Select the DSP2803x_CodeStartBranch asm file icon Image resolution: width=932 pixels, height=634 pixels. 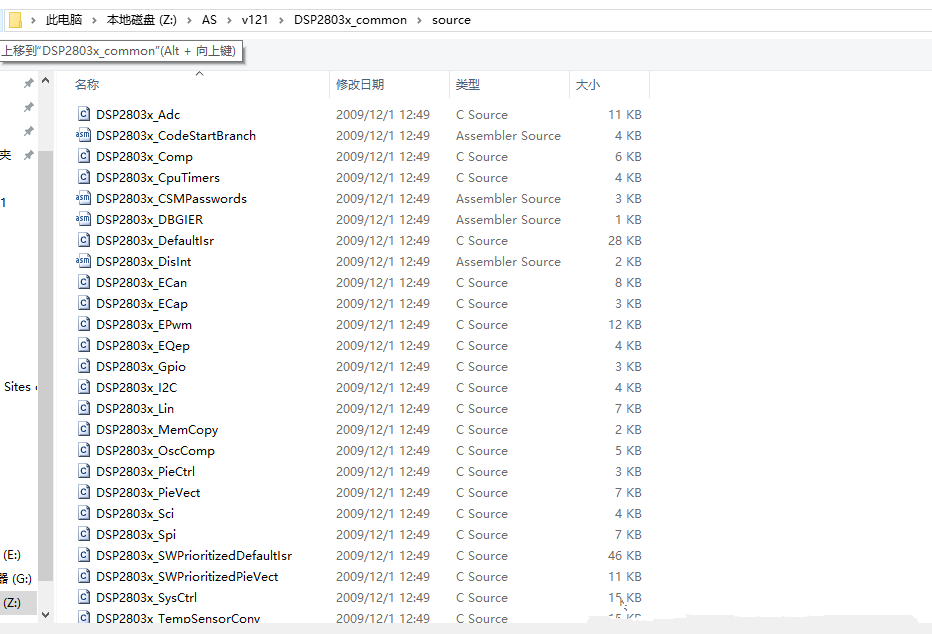(x=83, y=135)
